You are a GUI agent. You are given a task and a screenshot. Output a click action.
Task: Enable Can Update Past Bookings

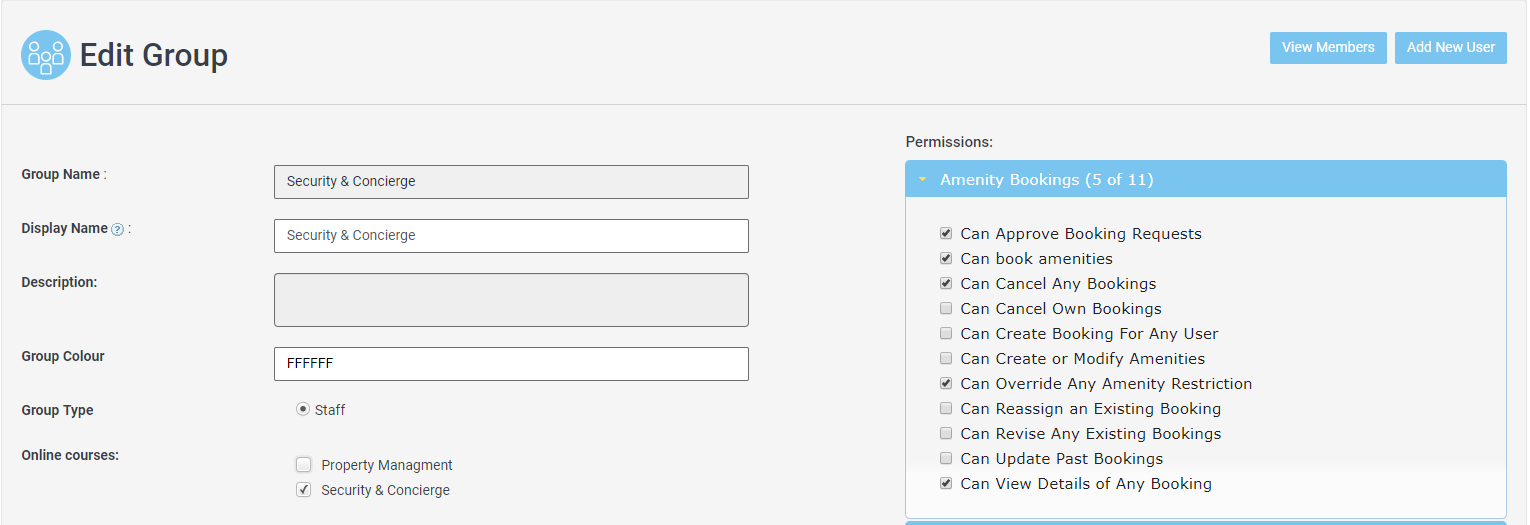tap(946, 459)
